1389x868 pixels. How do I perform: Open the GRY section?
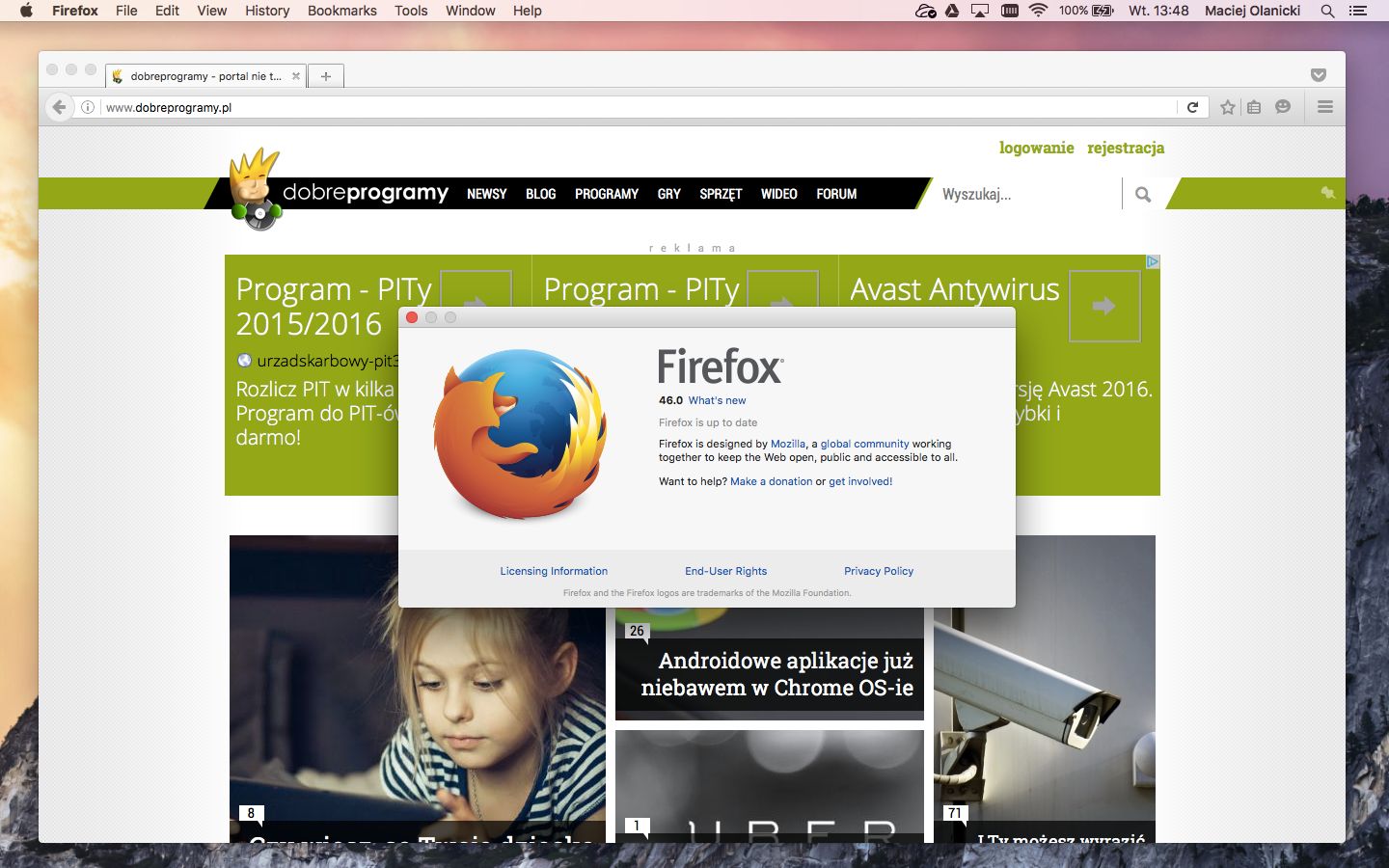pos(669,194)
